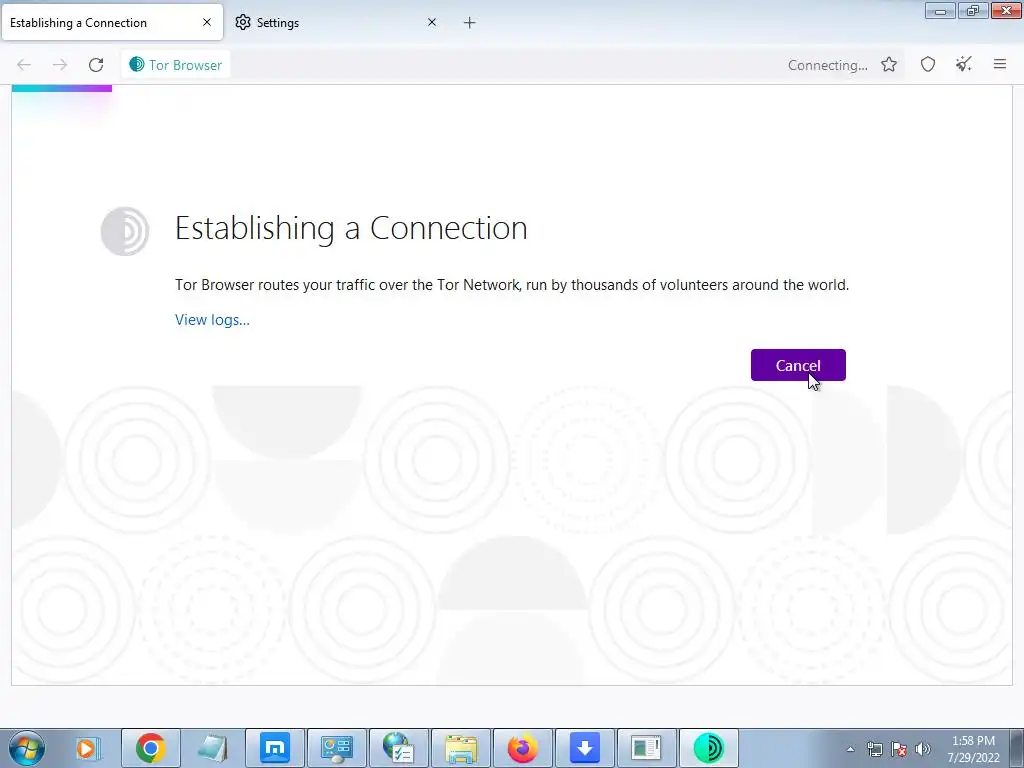Open the notepad taskbar icon

pyautogui.click(x=212, y=748)
